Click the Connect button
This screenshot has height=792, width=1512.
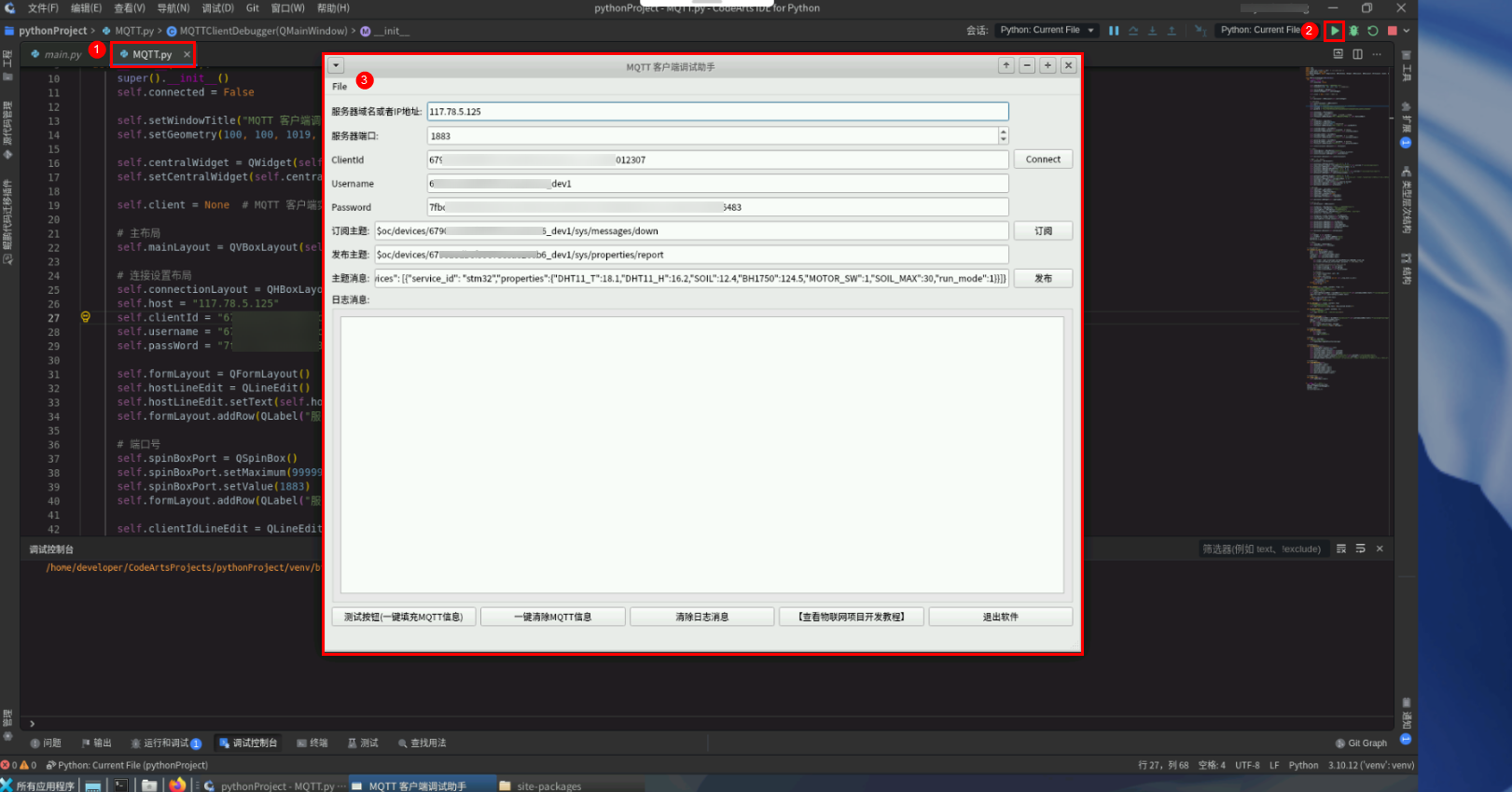(1043, 160)
